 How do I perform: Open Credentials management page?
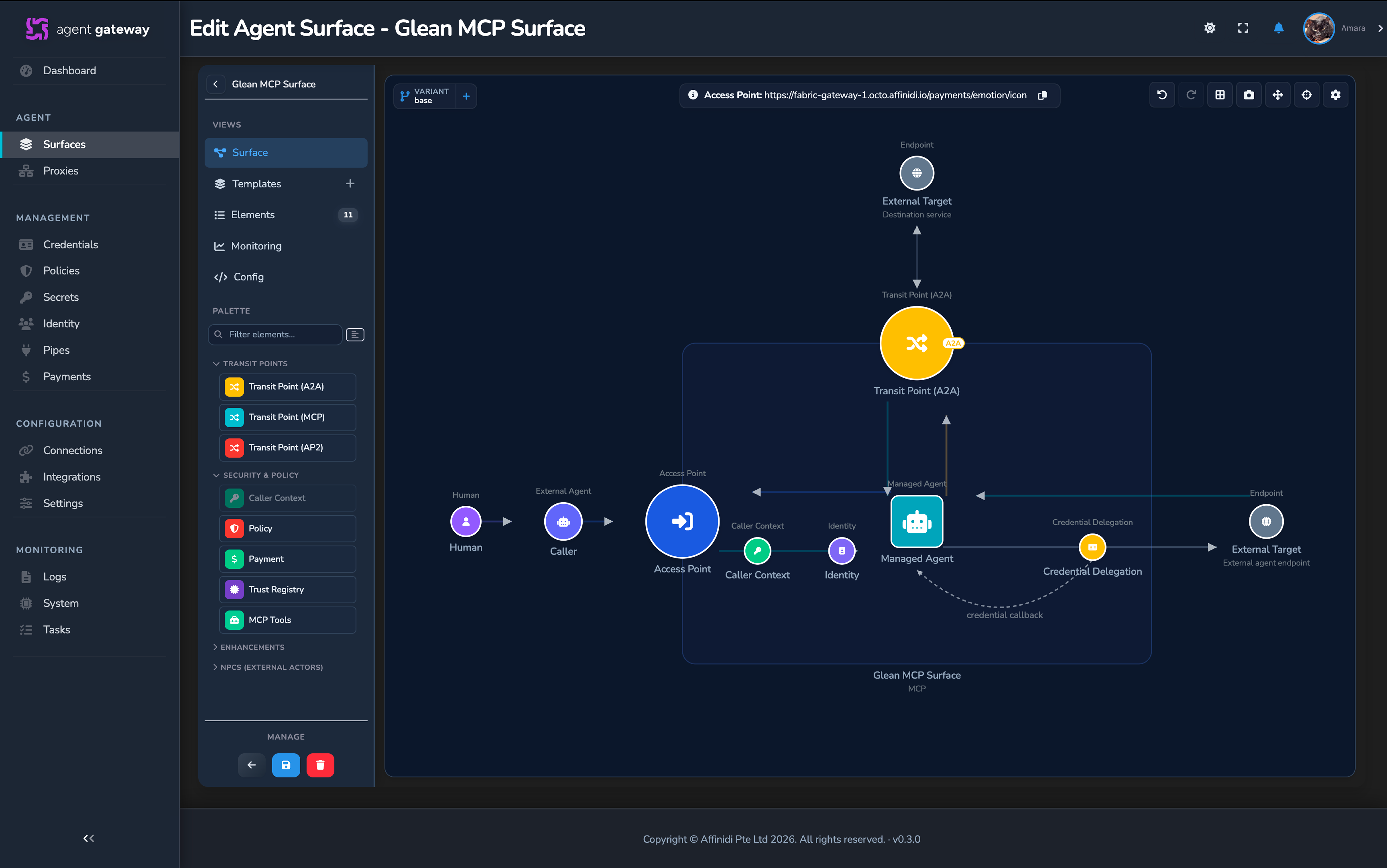click(x=89, y=244)
